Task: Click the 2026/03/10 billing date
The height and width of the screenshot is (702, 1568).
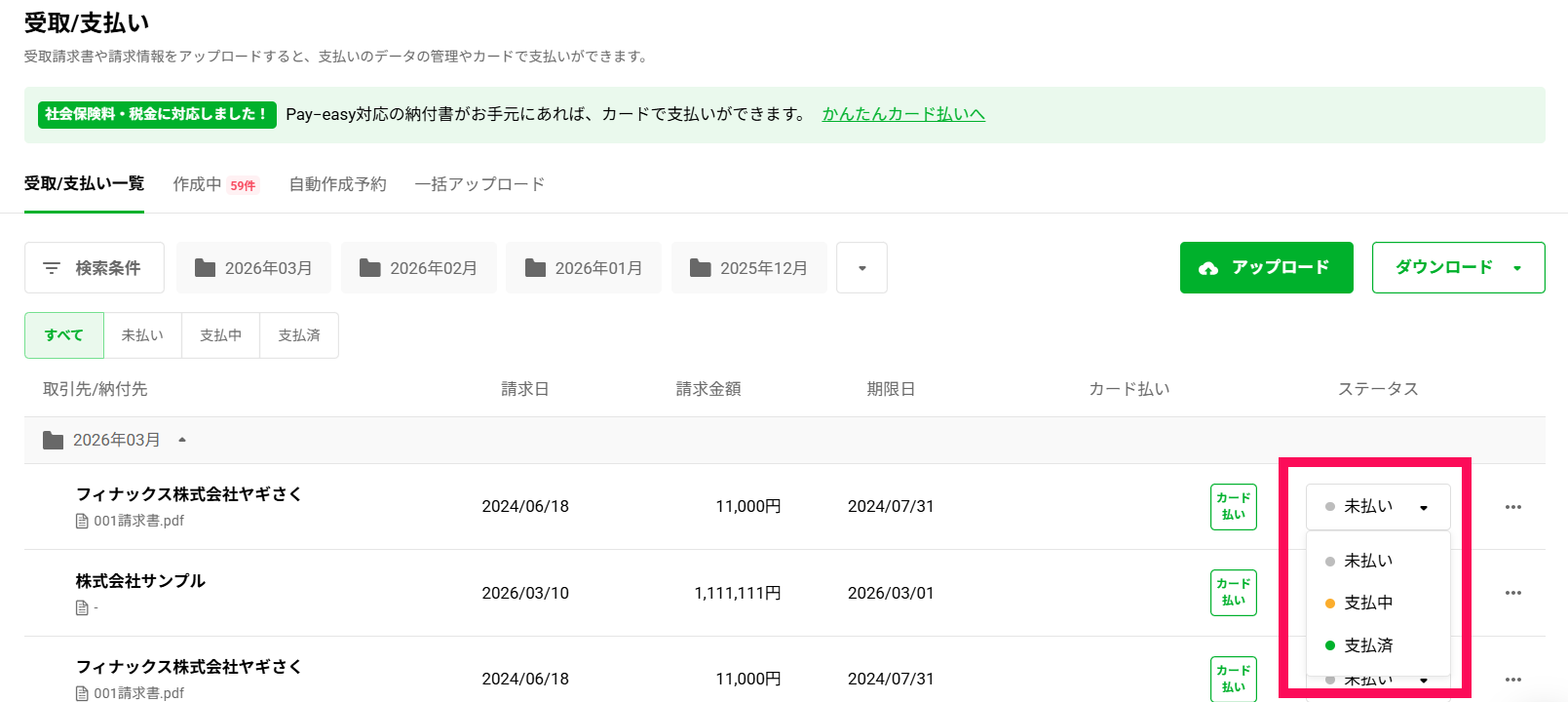Action: click(525, 593)
